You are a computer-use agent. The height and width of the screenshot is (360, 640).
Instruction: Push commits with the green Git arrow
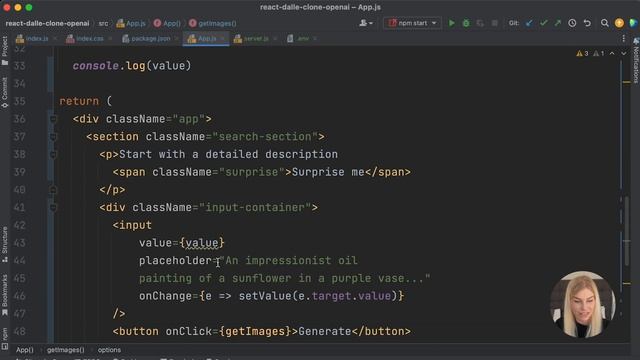coord(558,23)
